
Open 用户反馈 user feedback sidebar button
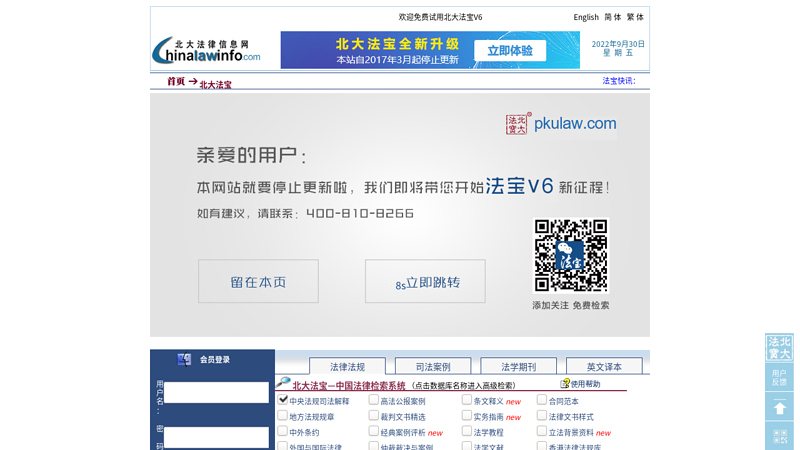point(779,378)
